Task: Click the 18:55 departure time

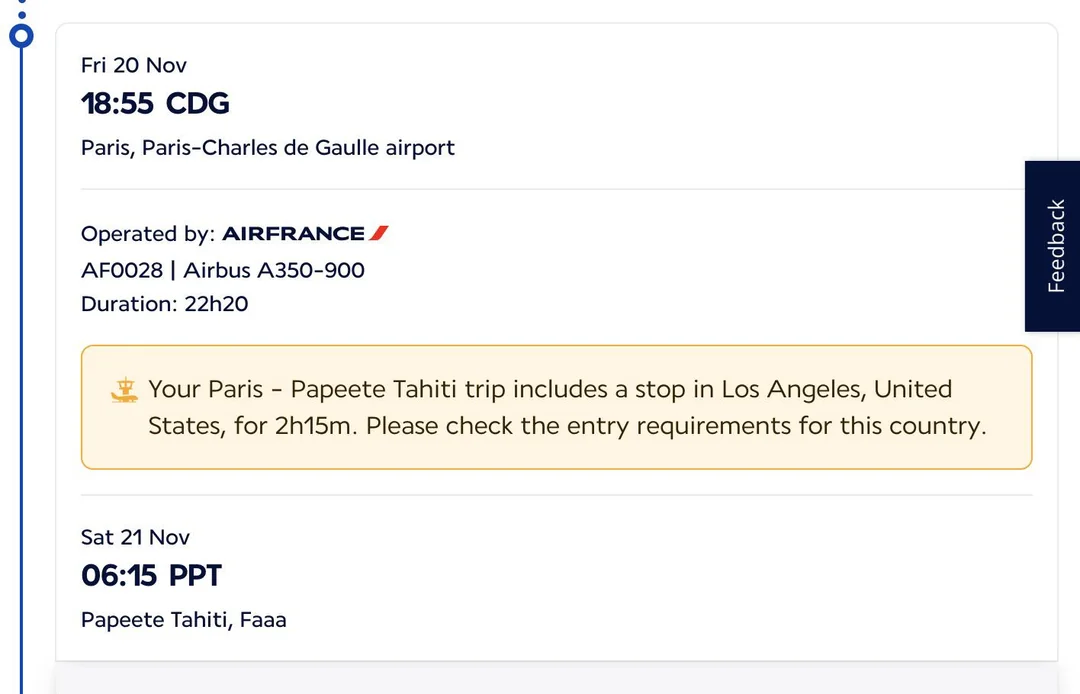Action: (x=119, y=103)
